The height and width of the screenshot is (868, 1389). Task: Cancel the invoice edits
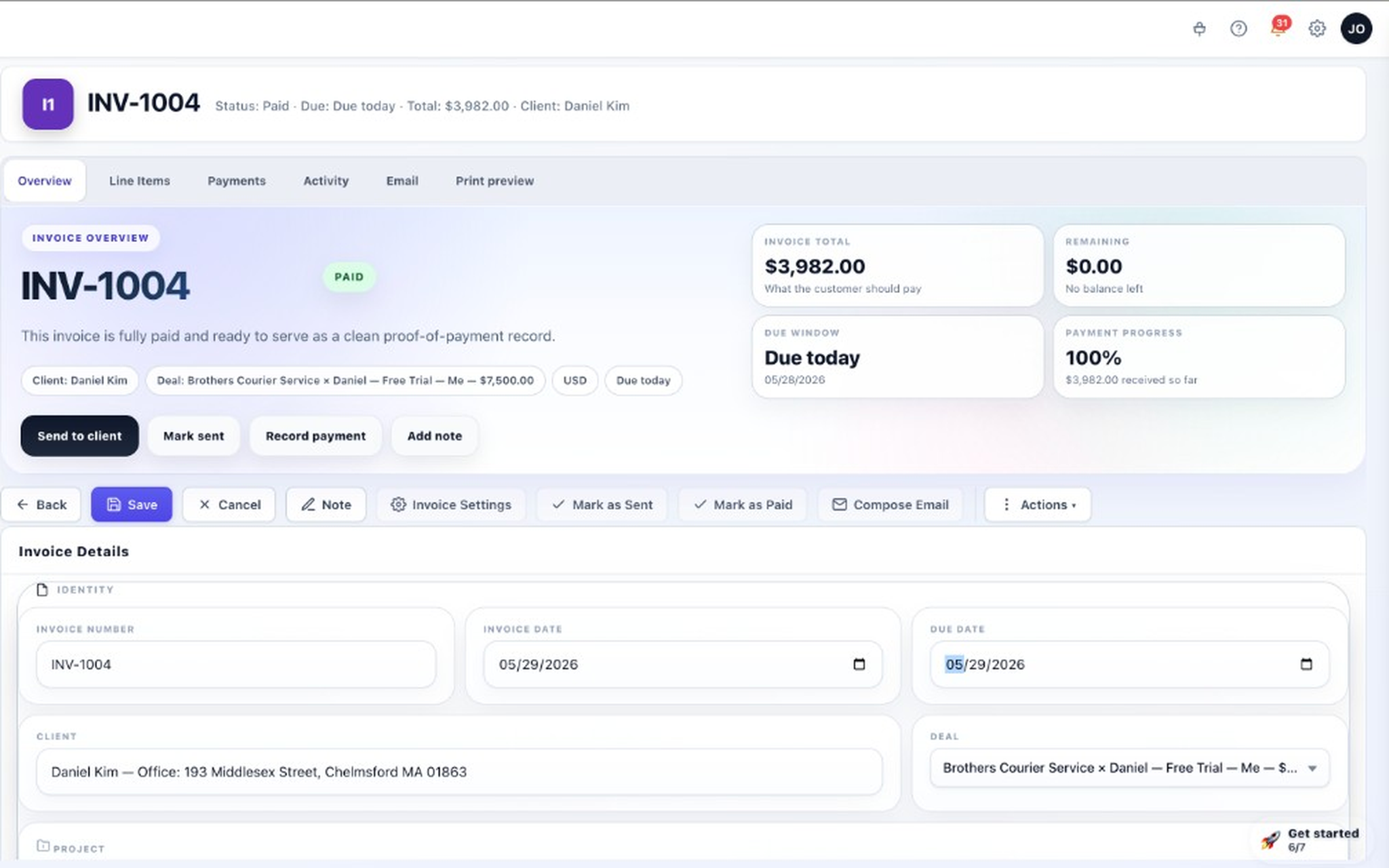(x=229, y=505)
